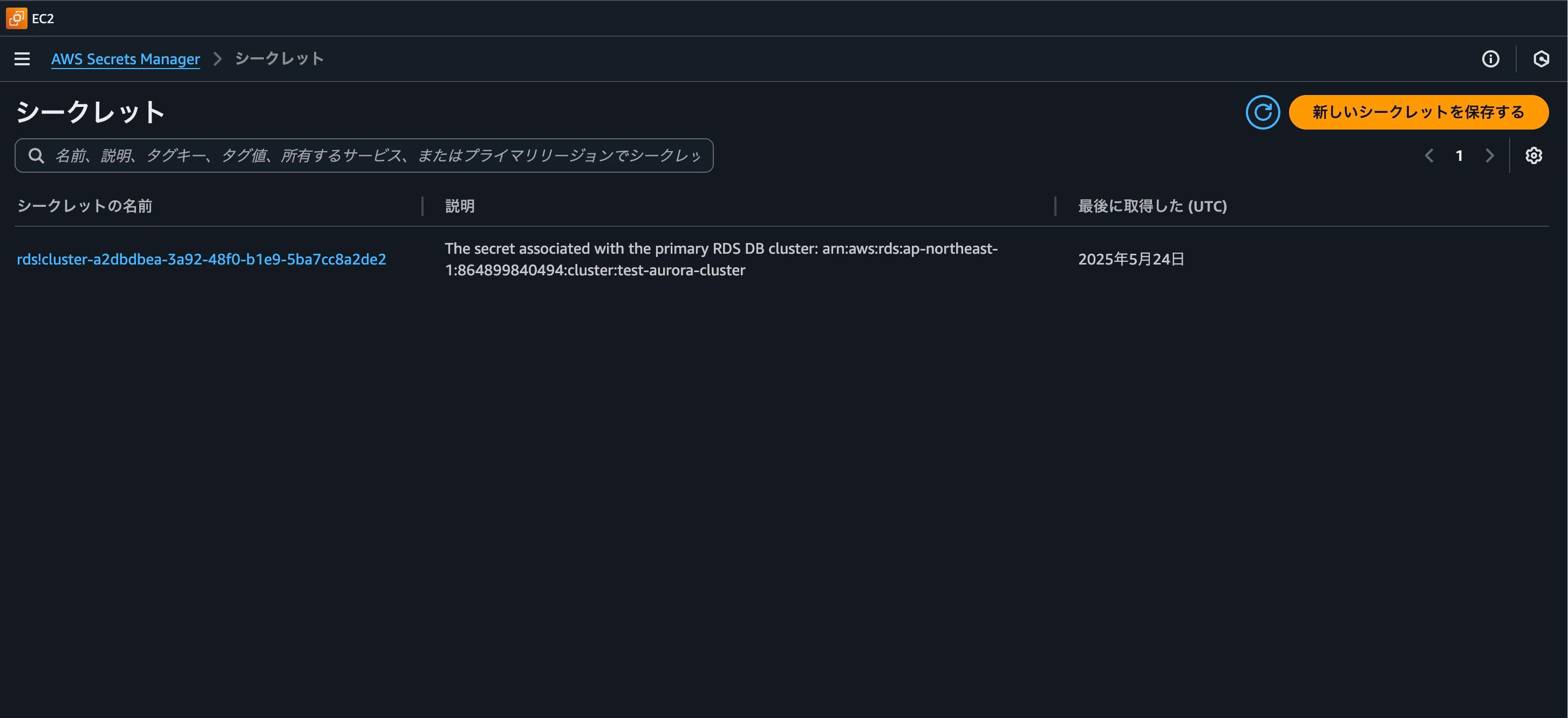Open the hamburger navigation menu
The image size is (1568, 718).
coord(22,58)
